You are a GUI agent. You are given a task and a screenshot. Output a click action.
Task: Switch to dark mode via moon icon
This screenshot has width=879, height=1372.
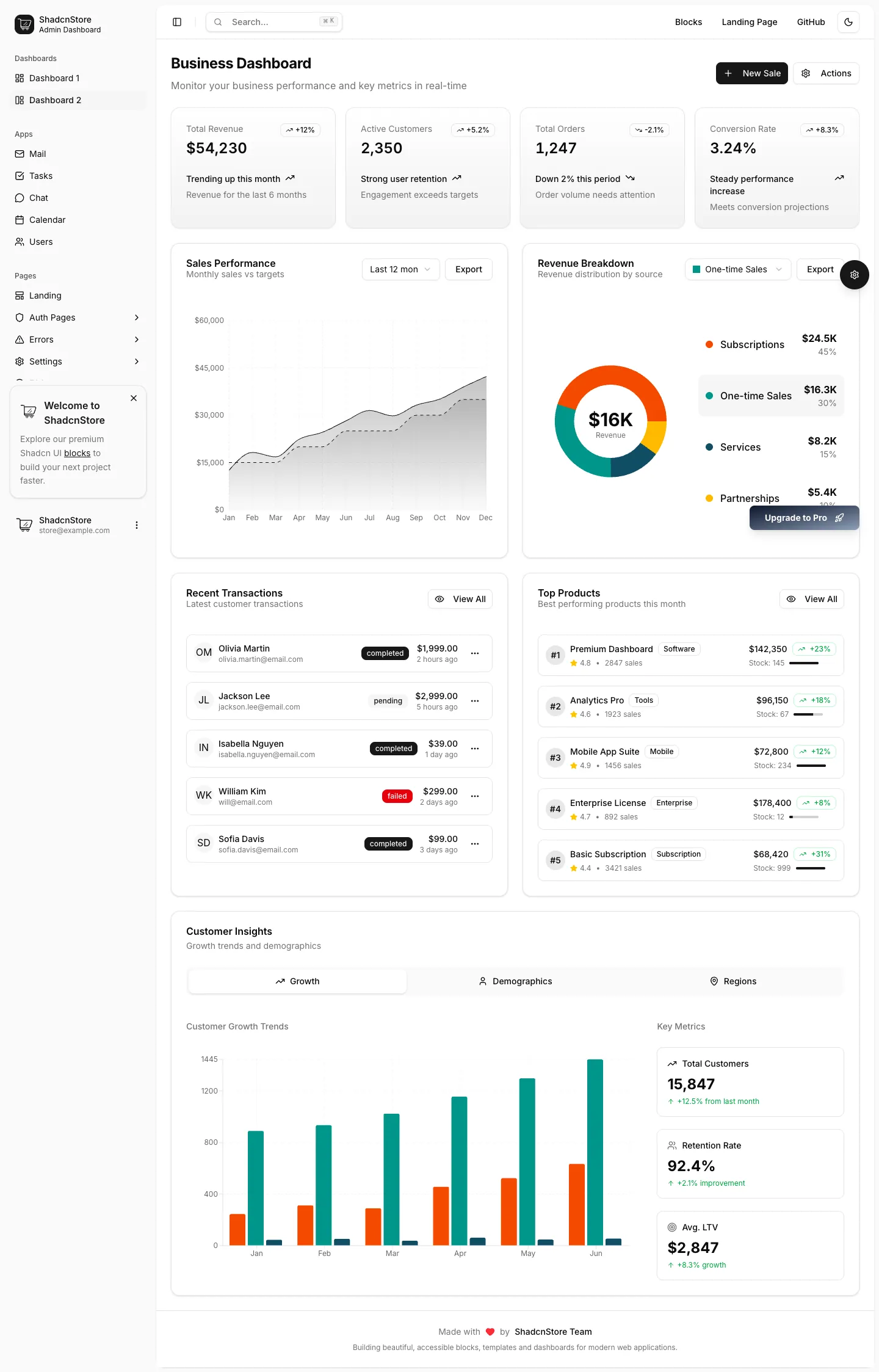848,22
